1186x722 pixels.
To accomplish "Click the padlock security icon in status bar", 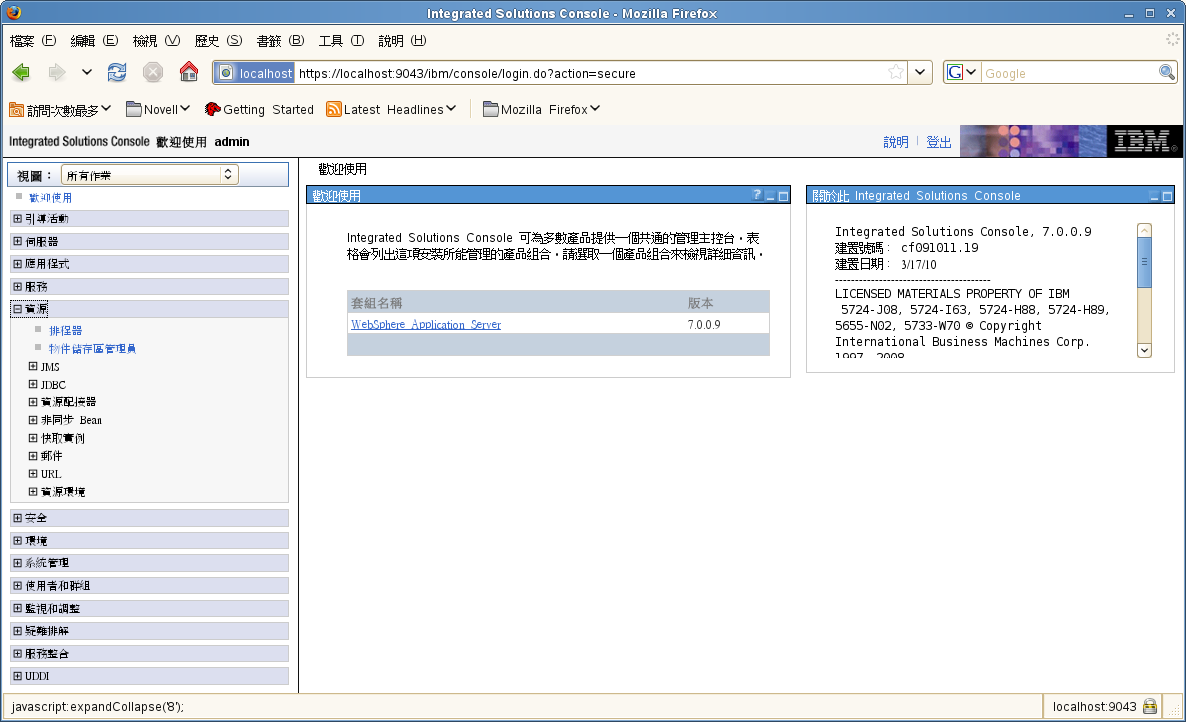I will point(1150,707).
